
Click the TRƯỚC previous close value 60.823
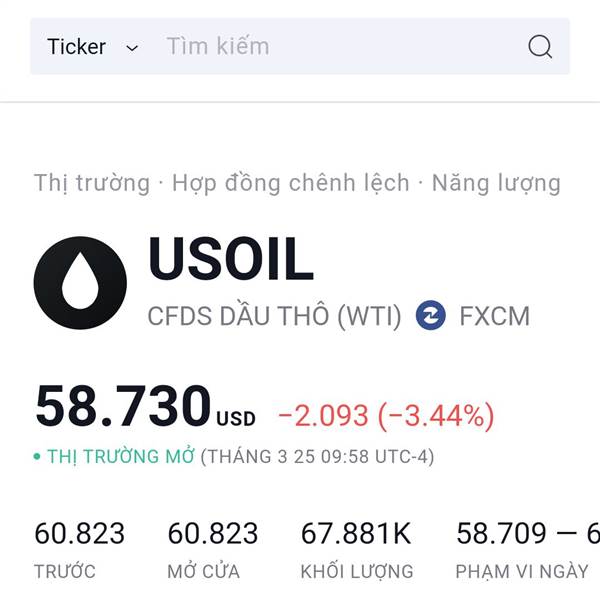coord(80,533)
